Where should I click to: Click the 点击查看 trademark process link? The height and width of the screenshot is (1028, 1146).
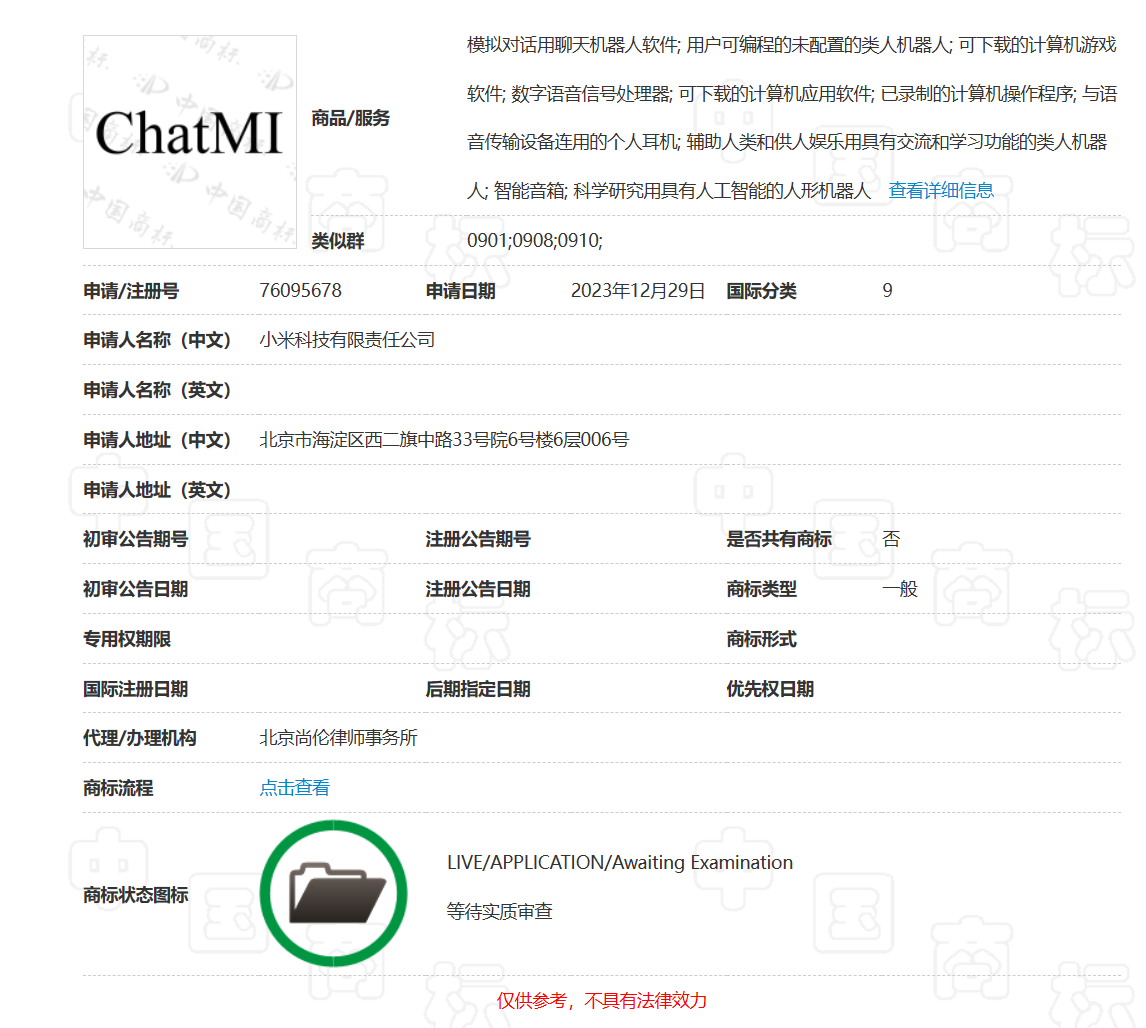(295, 788)
